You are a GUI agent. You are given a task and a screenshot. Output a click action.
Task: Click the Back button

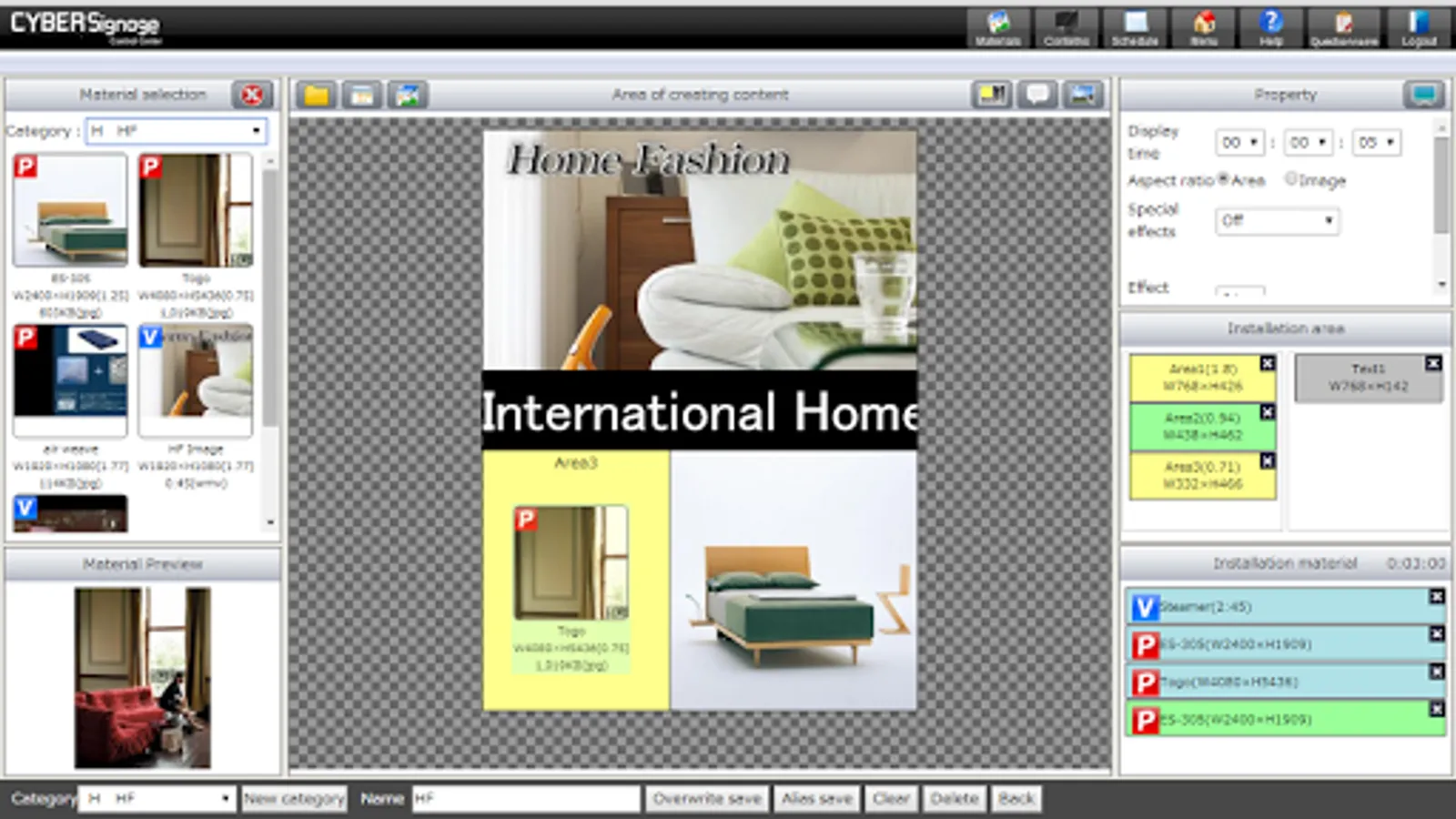1016,799
